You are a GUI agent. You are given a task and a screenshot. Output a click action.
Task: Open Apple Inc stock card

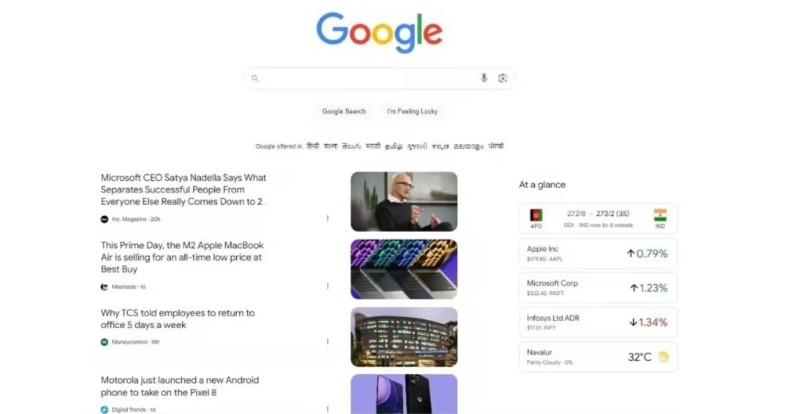pyautogui.click(x=598, y=254)
